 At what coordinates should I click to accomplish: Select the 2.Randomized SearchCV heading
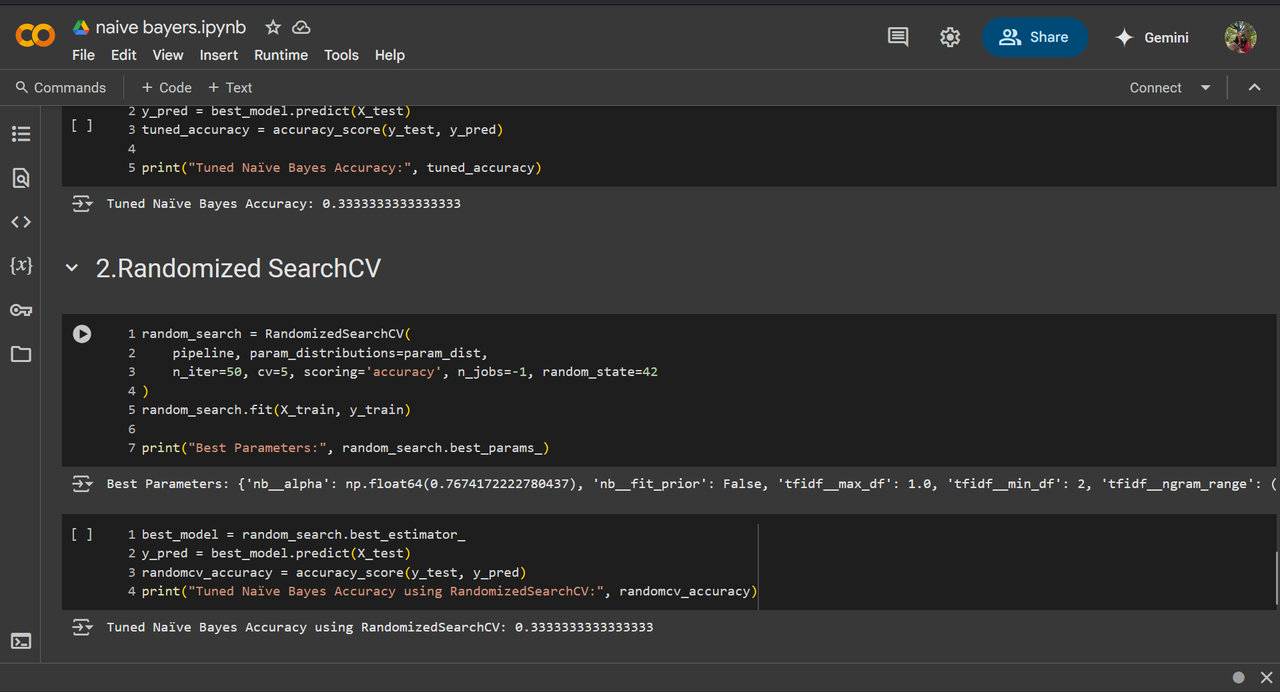pyautogui.click(x=238, y=268)
